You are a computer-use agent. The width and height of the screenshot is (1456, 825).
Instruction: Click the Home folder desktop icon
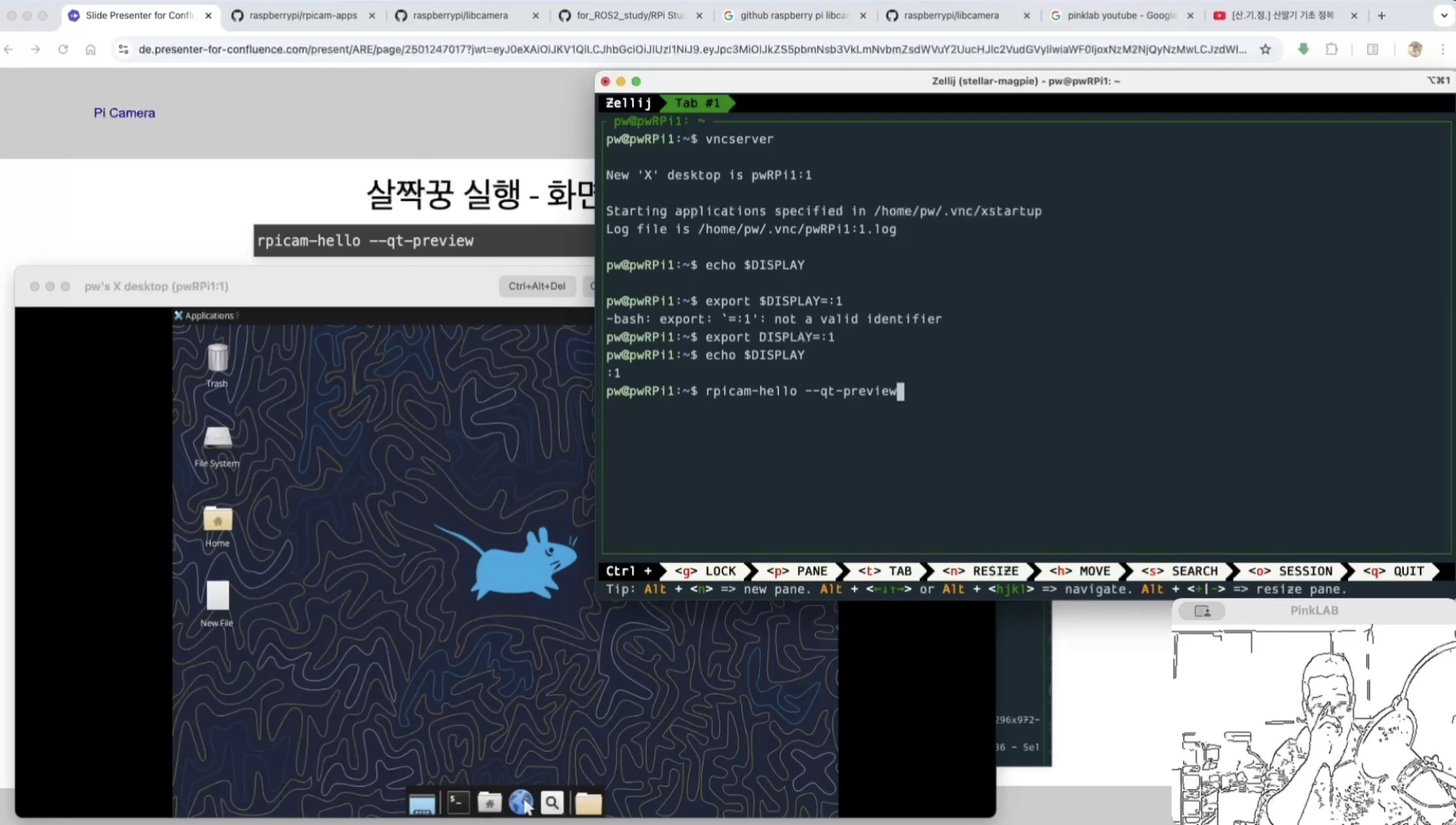(x=217, y=521)
